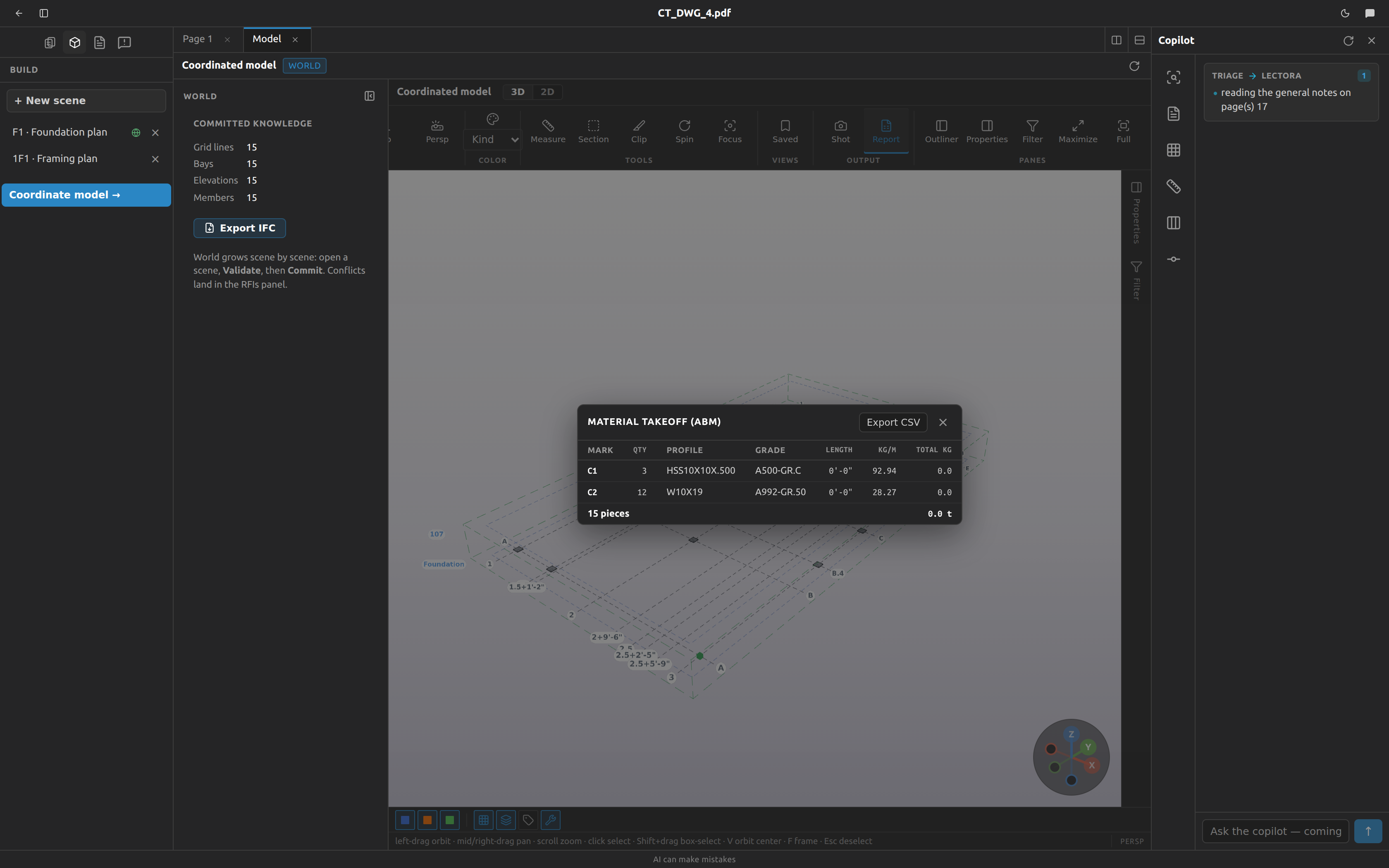Split editor vertically icon
This screenshot has height=868, width=1389.
coord(1116,40)
